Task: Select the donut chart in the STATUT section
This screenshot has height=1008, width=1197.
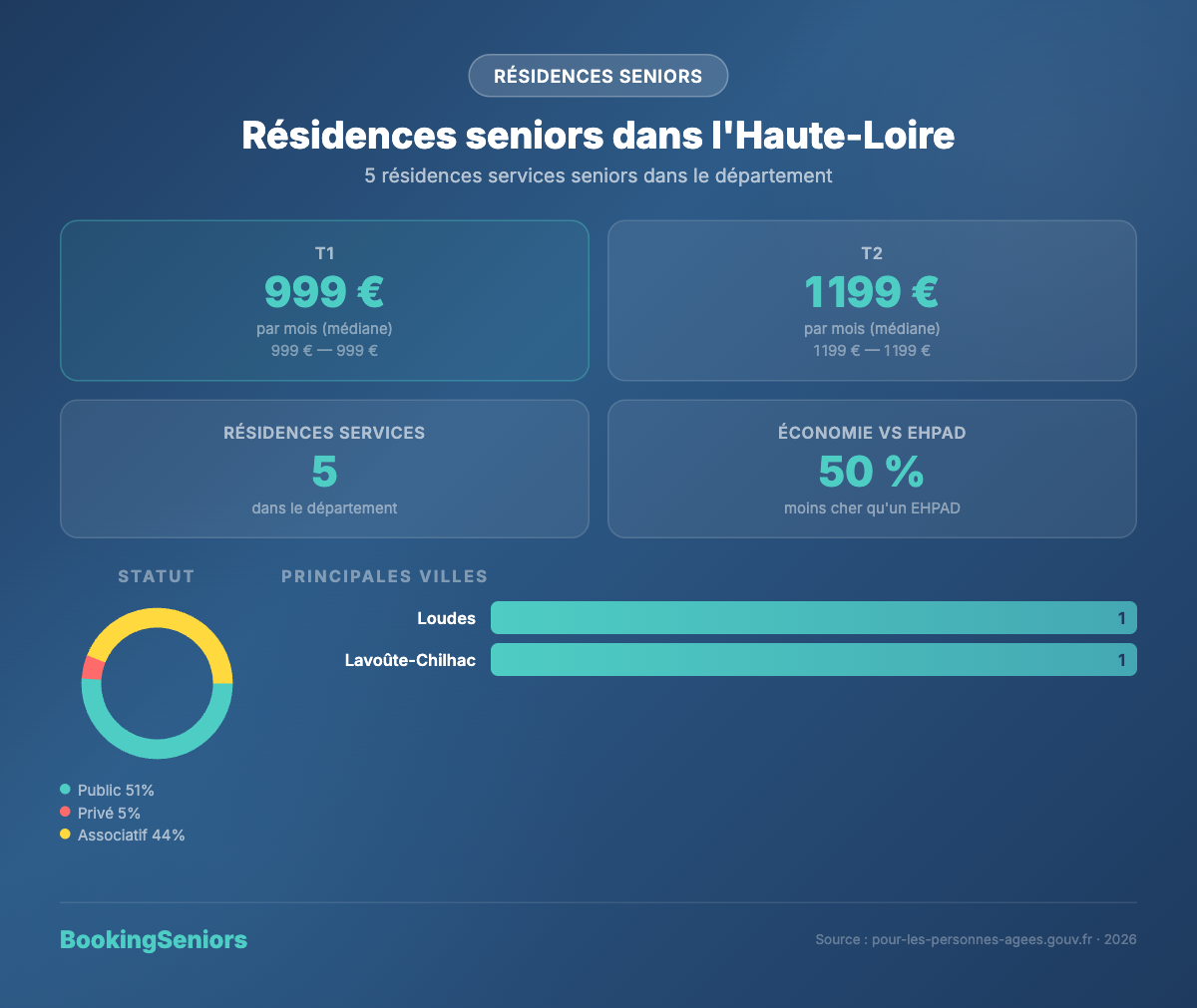Action: 157,683
